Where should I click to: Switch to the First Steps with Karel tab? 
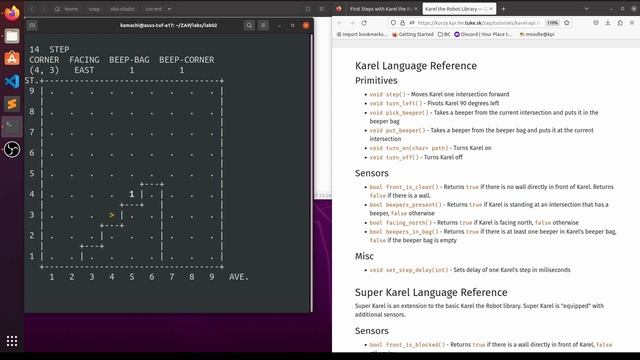[x=379, y=9]
